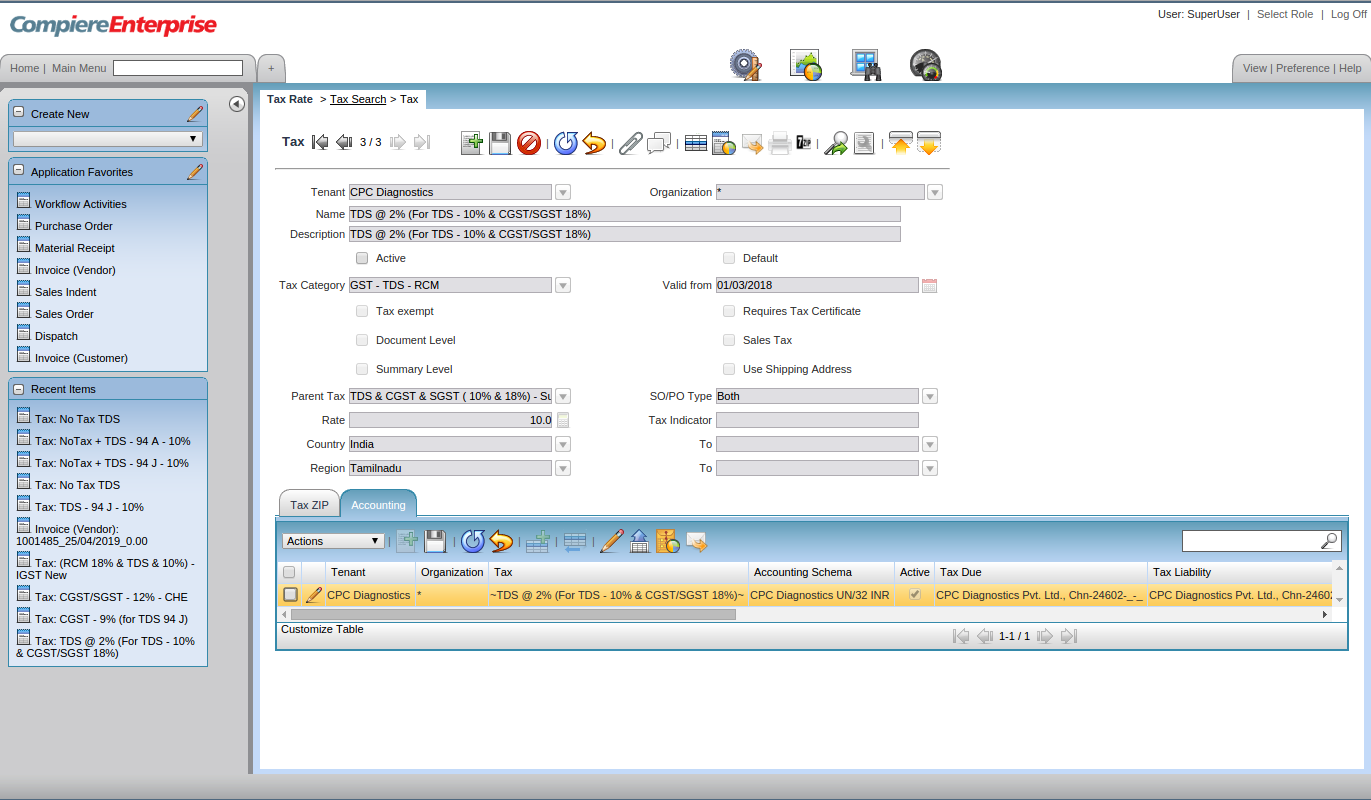This screenshot has width=1371, height=800.
Task: Open the Tax Category dropdown arrow
Action: [x=563, y=285]
